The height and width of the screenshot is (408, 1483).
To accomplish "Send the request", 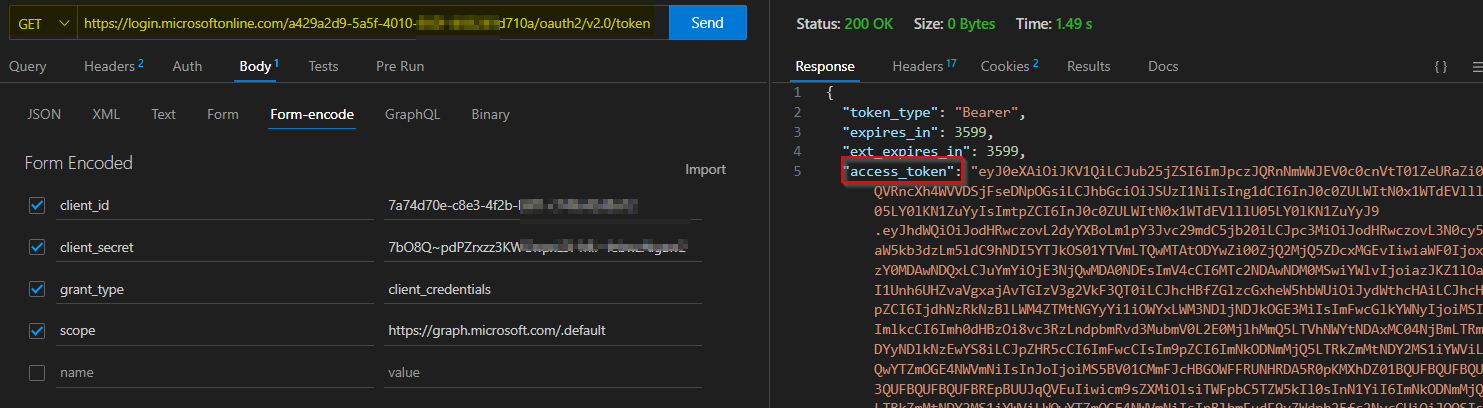I will point(707,22).
